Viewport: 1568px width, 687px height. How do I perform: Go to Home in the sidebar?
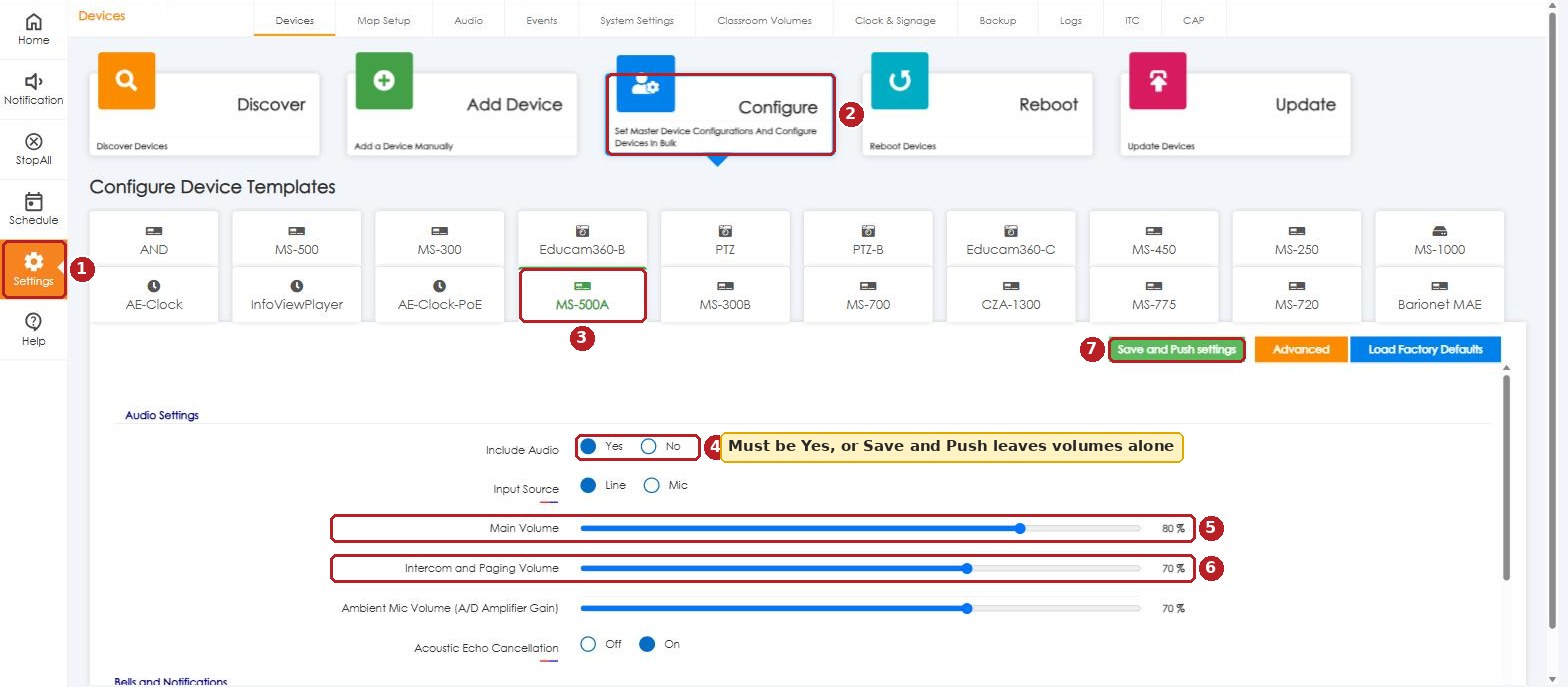(33, 29)
